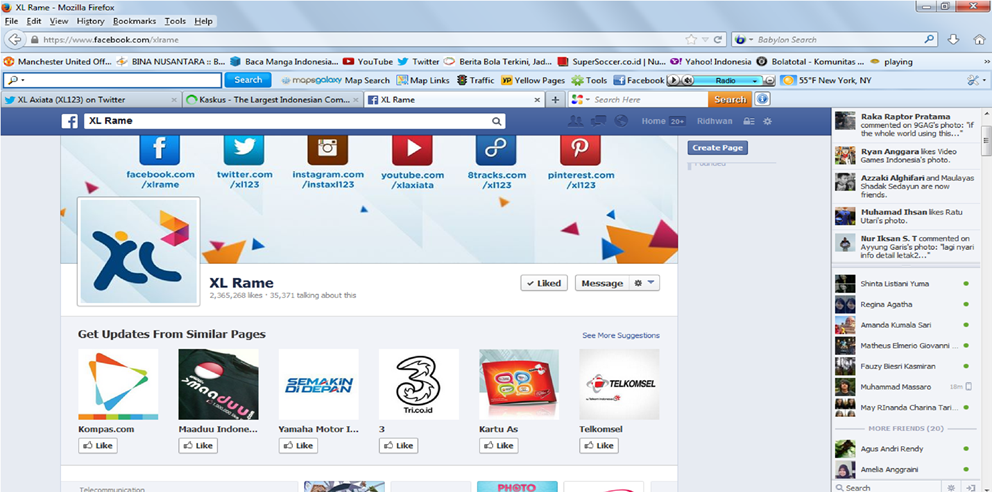Go to the Firefox home page icon
This screenshot has width=992, height=492.
(x=979, y=39)
